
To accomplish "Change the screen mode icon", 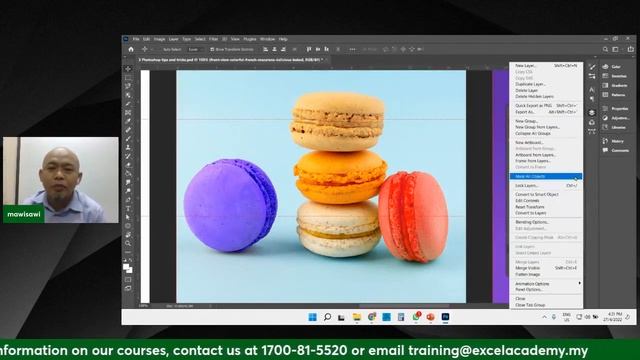I will point(128,288).
